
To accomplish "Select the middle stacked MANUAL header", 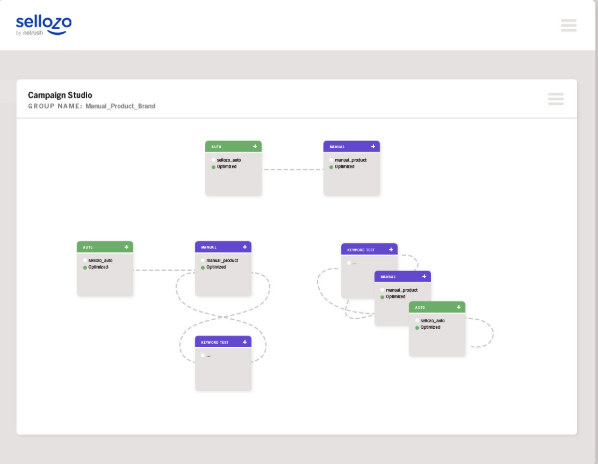I will point(403,276).
